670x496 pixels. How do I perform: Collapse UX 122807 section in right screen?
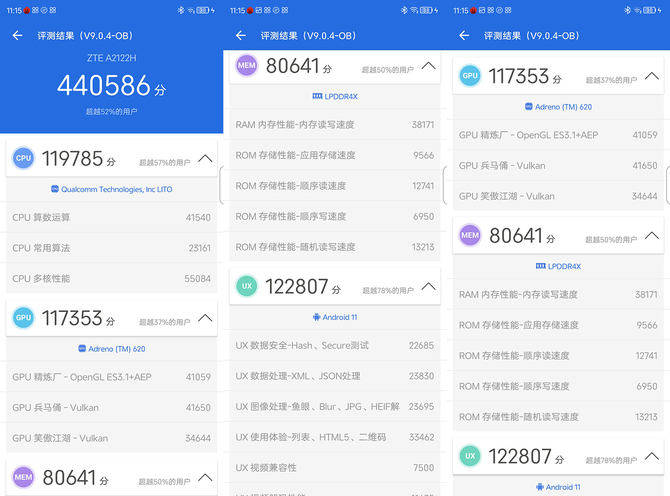[652, 457]
